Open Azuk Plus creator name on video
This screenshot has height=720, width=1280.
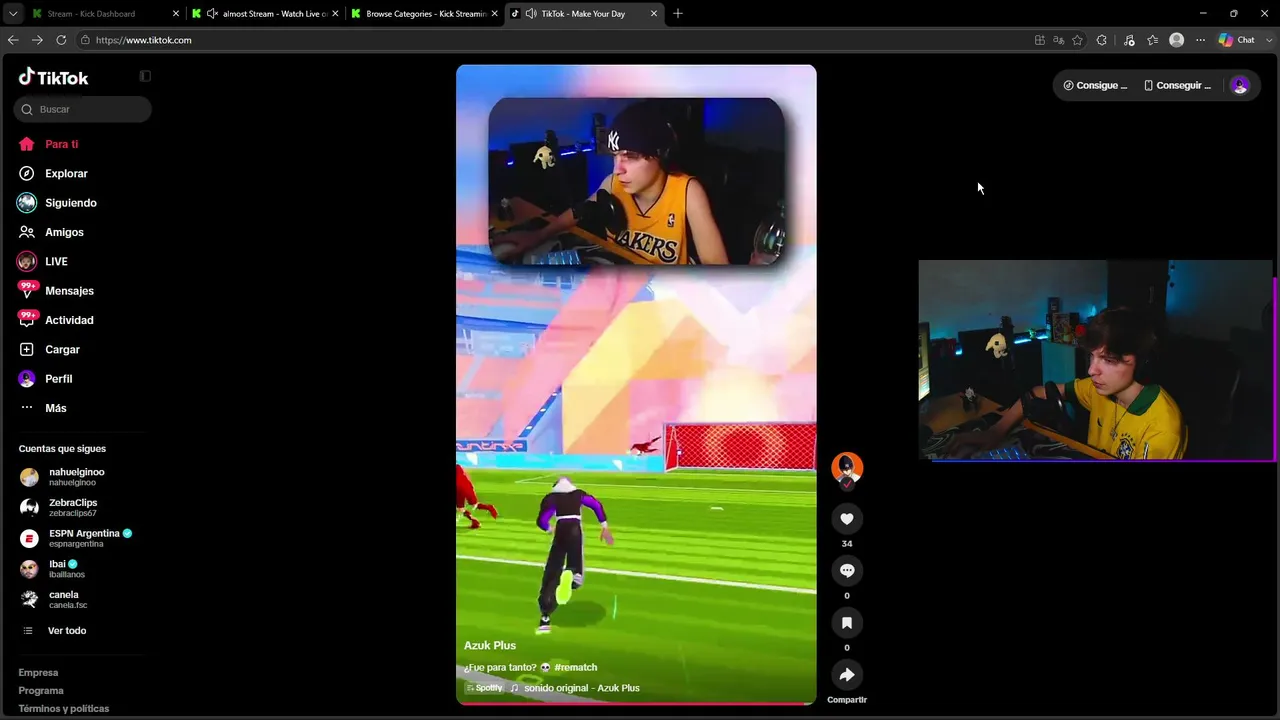[490, 645]
